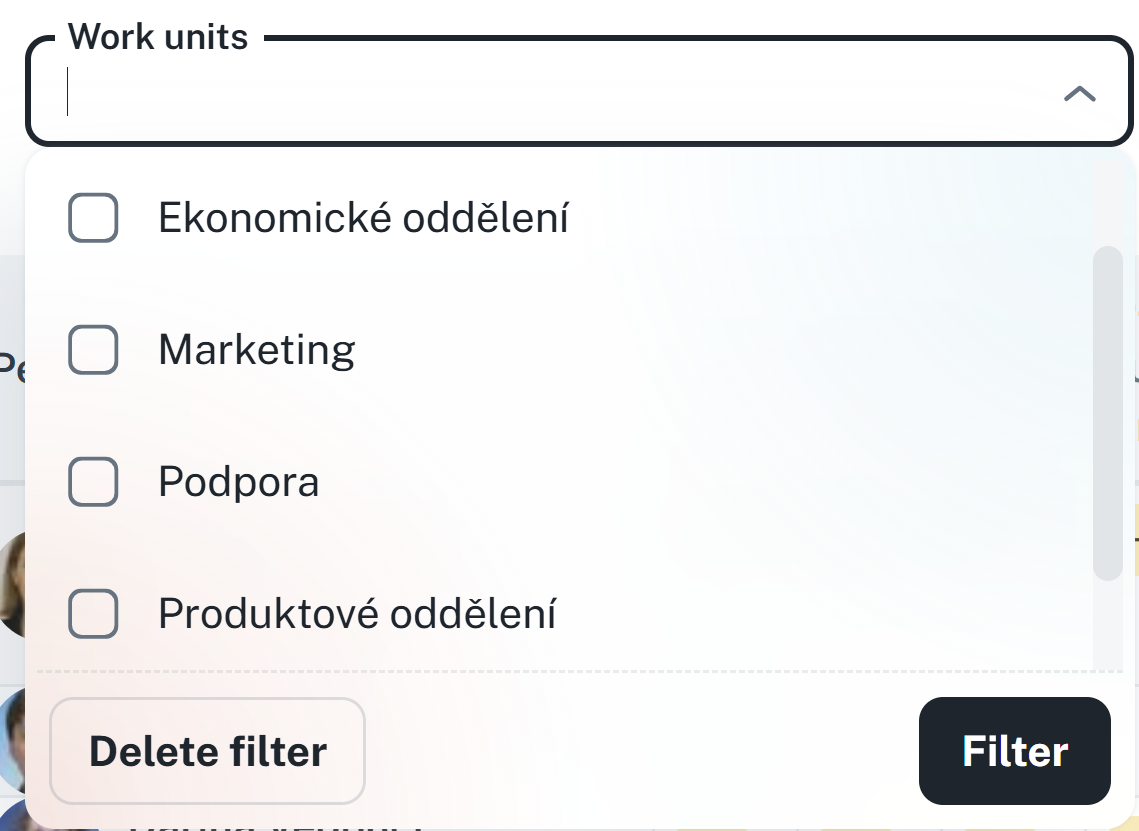Choose the Marketing option text
The width and height of the screenshot is (1139, 831).
coord(256,349)
